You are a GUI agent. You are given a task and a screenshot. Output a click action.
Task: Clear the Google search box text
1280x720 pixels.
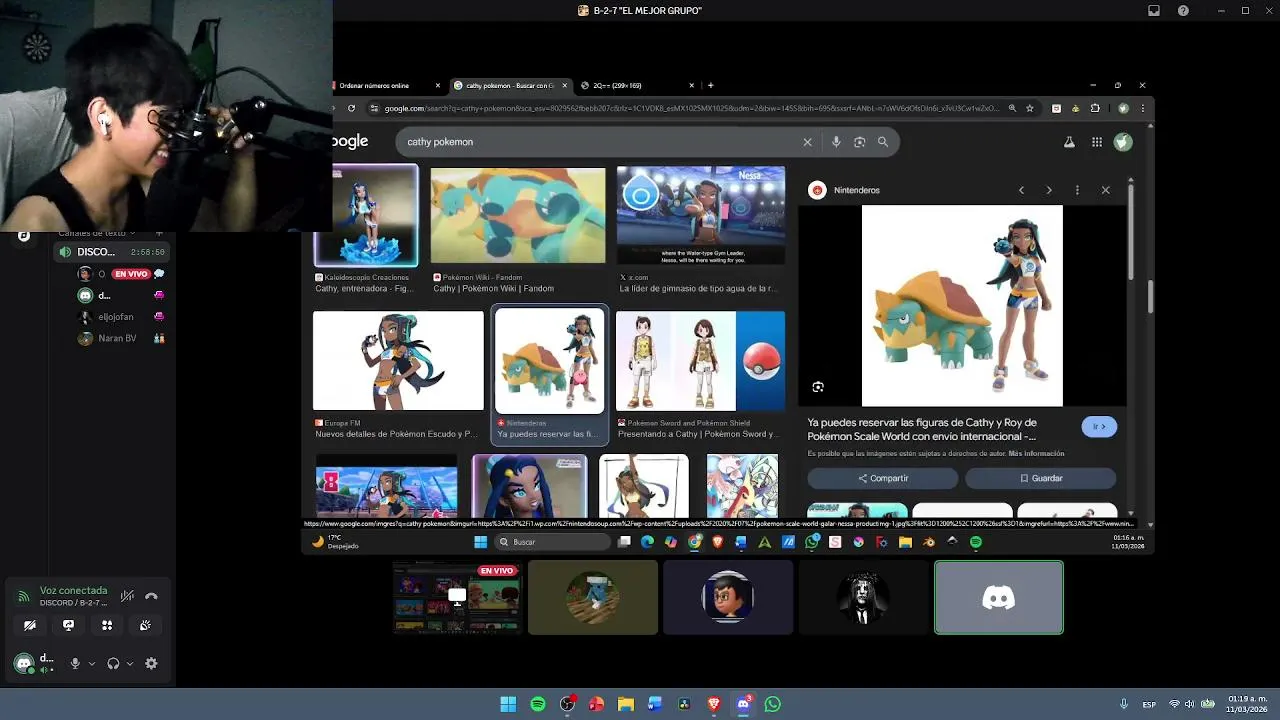click(x=807, y=142)
